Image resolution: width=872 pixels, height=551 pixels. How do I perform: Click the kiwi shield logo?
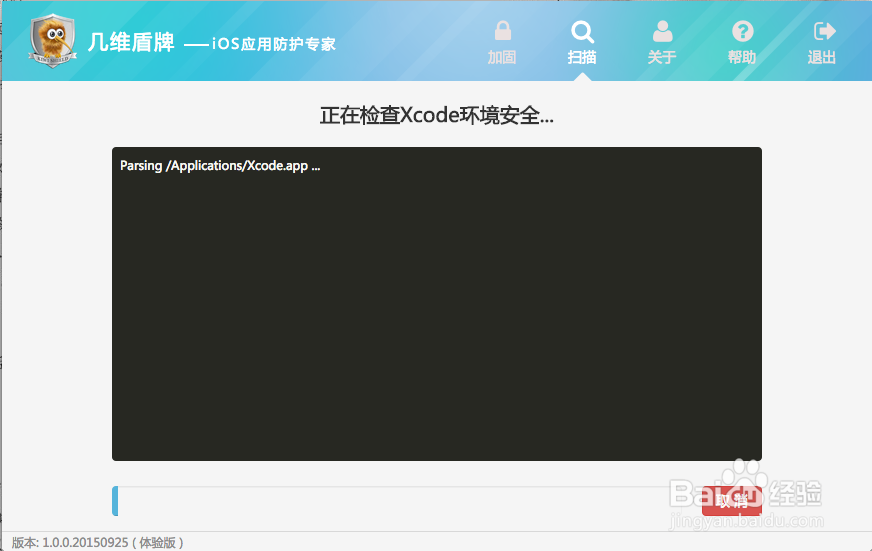click(x=52, y=41)
